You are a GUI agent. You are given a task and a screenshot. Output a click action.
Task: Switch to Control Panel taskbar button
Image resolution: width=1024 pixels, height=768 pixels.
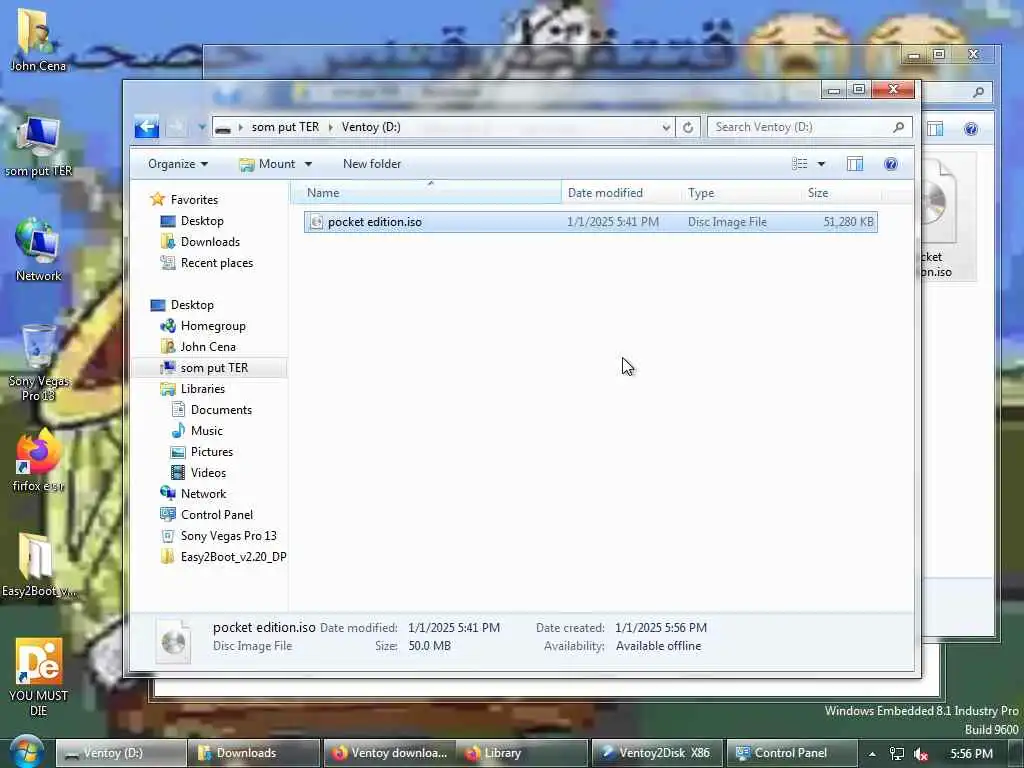791,753
